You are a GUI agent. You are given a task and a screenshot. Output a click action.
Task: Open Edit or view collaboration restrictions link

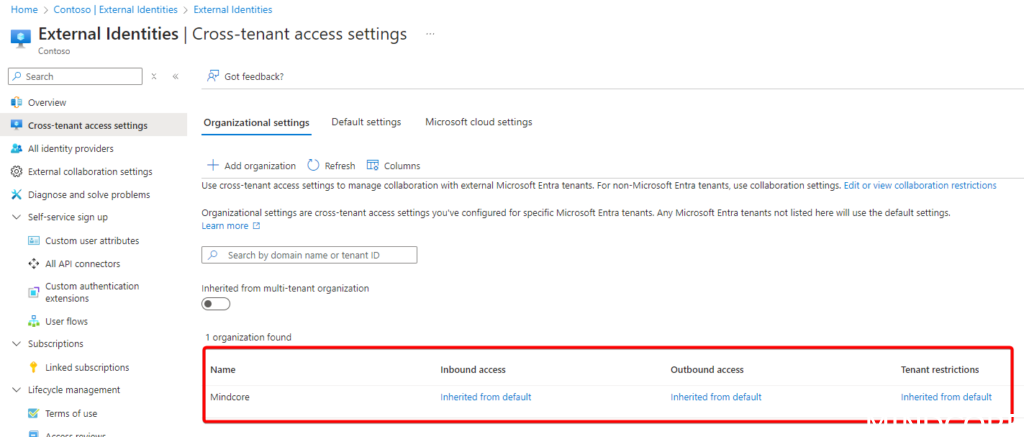(920, 186)
